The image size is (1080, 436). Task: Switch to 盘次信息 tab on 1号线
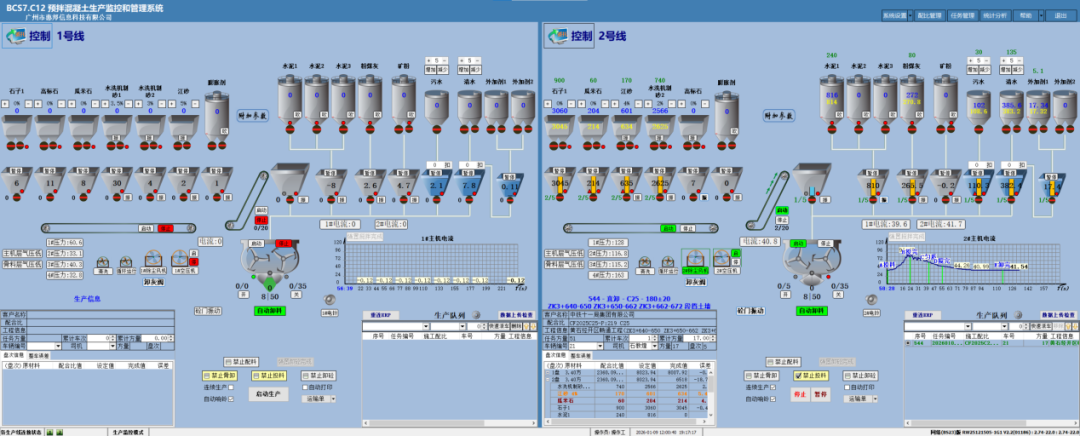[13, 355]
